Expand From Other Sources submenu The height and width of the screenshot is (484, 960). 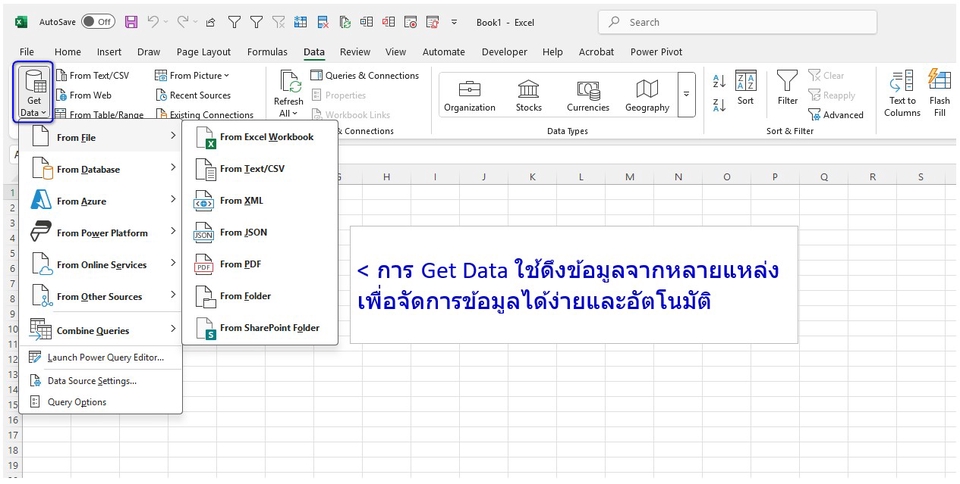(101, 297)
